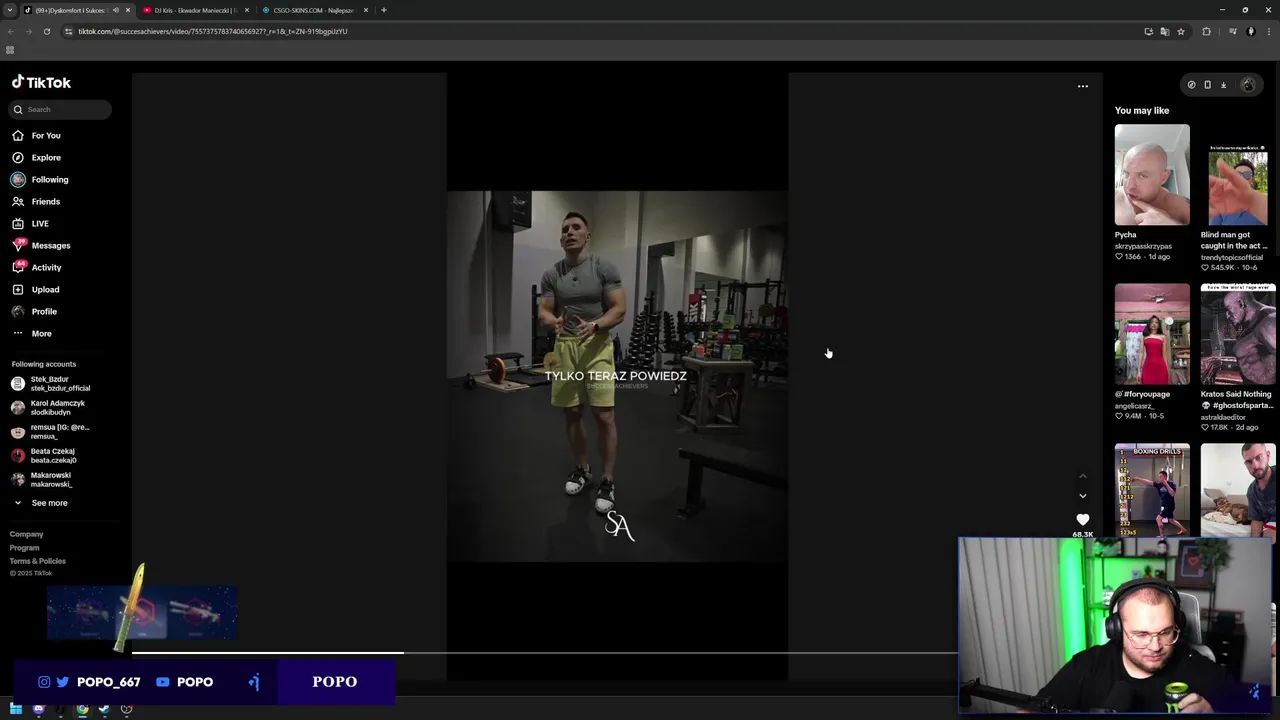Viewport: 1280px width, 720px height.
Task: Click the TikTok logo
Action: pos(41,82)
